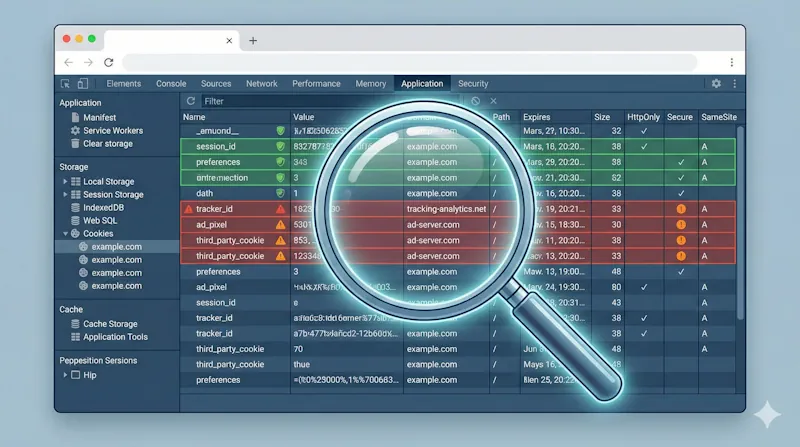Toggle HttpOnly check in size 80 ad_pixel row

tap(644, 287)
